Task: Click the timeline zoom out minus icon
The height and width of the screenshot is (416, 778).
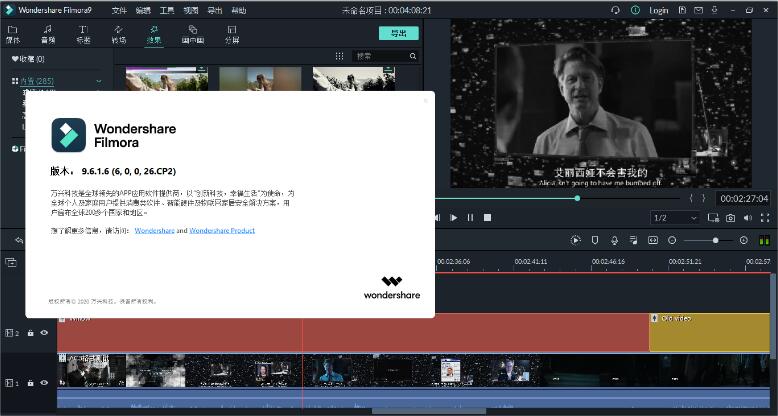Action: tap(672, 240)
